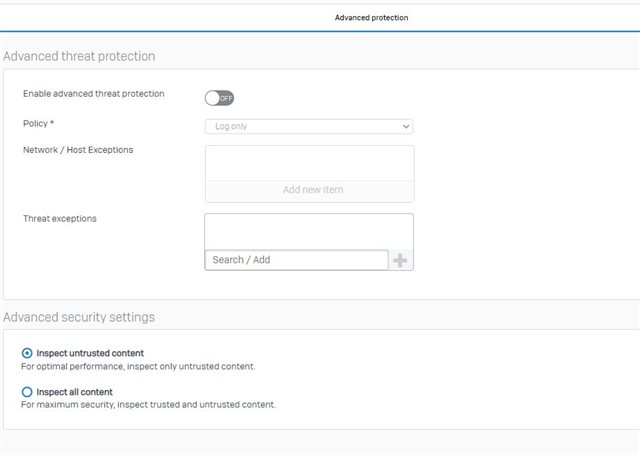Viewport: 640px width, 456px height.
Task: Focus the Search / Add threat exceptions field
Action: point(297,260)
